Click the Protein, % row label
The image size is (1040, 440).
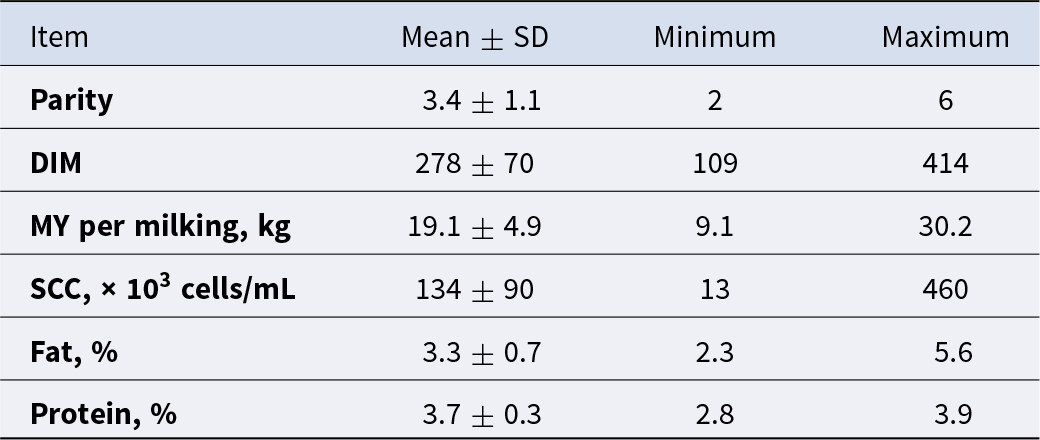pyautogui.click(x=103, y=415)
